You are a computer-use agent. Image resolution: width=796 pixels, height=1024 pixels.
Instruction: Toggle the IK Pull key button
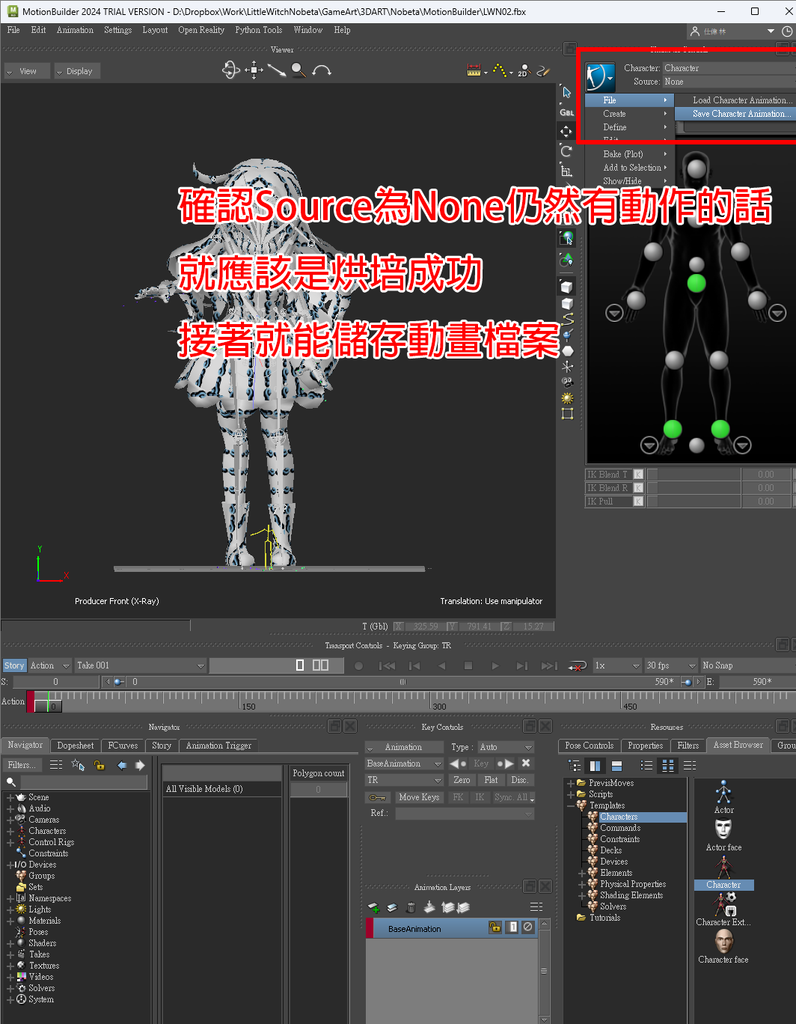pos(639,502)
